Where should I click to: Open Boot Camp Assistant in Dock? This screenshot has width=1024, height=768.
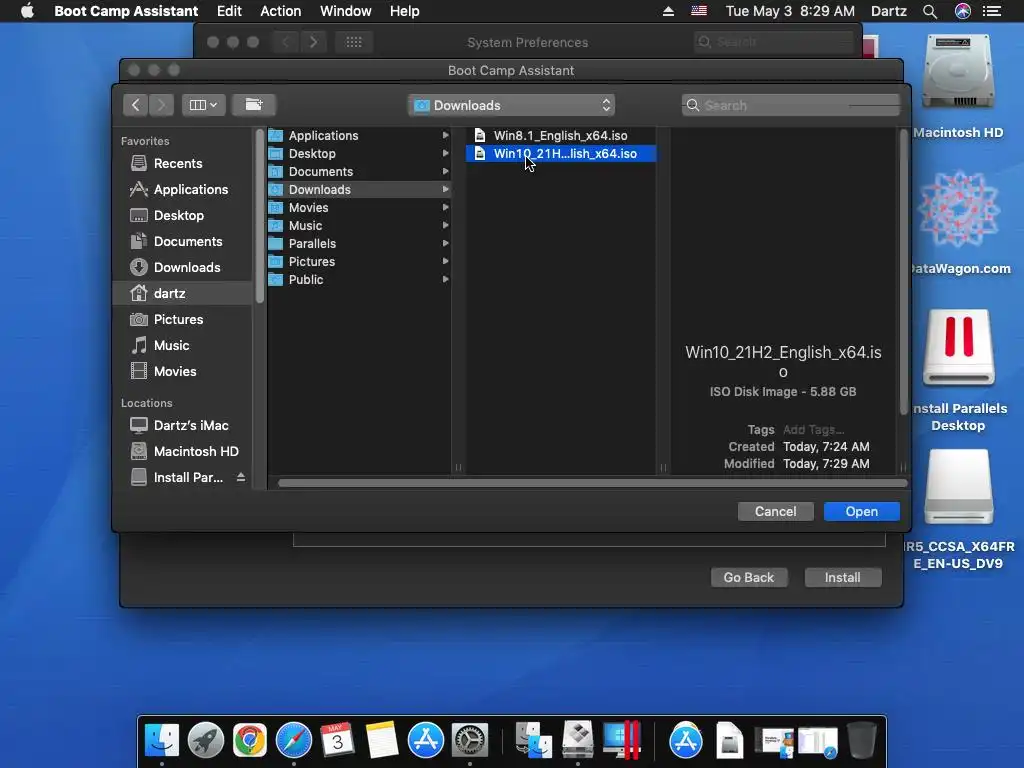[x=578, y=740]
